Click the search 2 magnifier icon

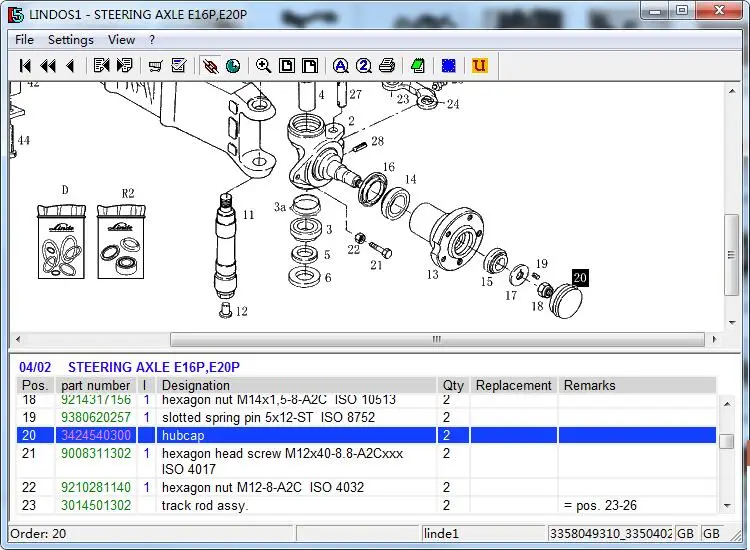coord(364,66)
